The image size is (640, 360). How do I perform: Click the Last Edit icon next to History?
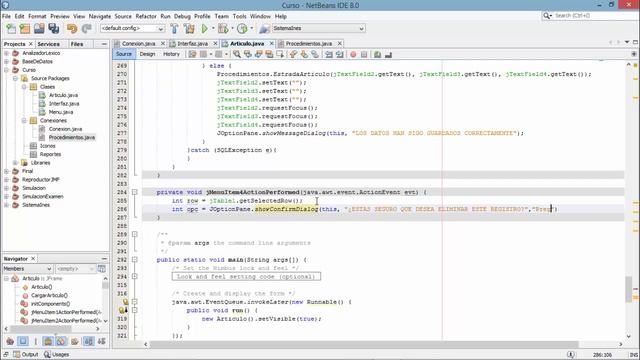coord(192,54)
